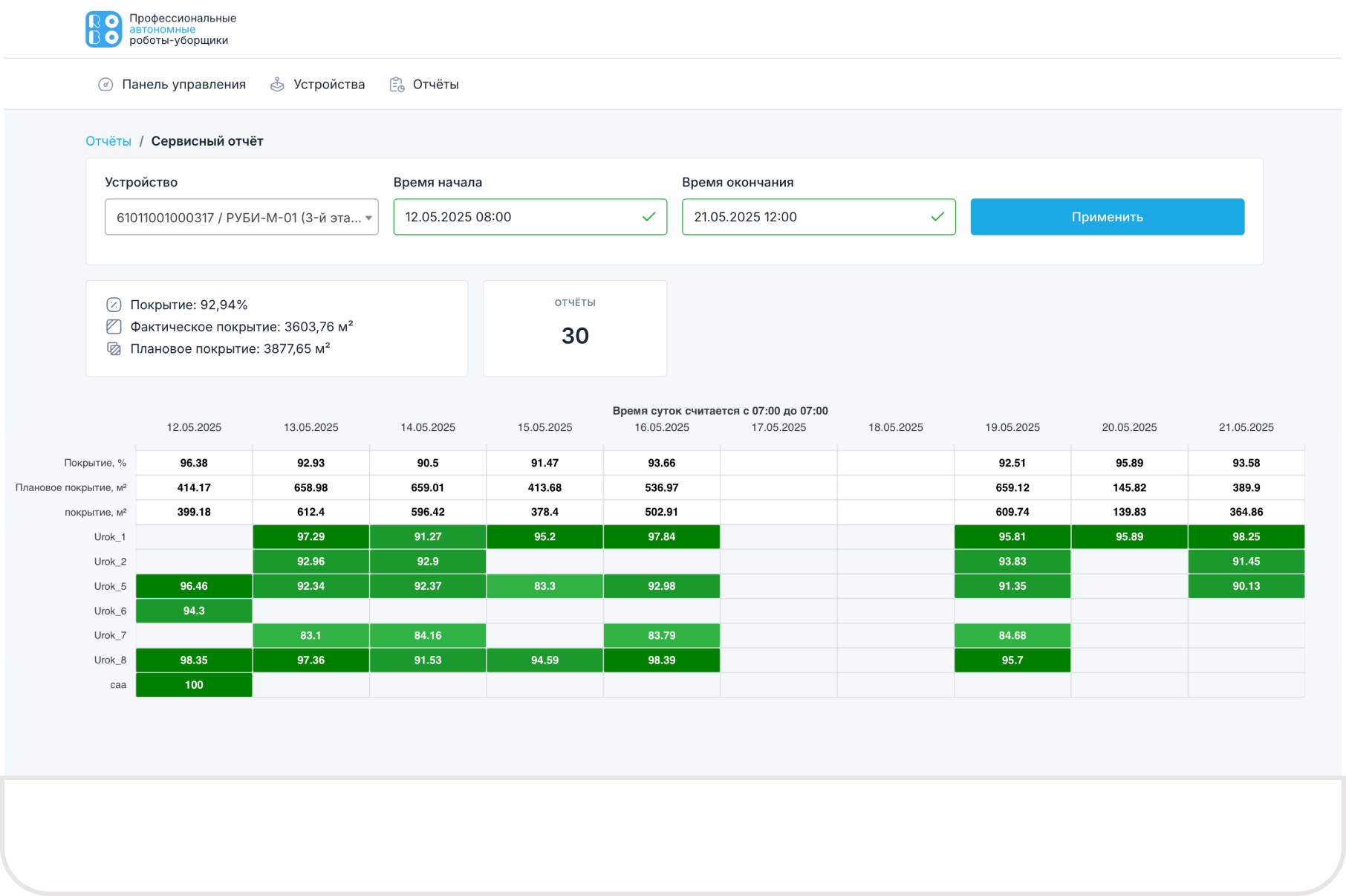Click the 94.3 cell in Urok_6 row

(x=194, y=611)
